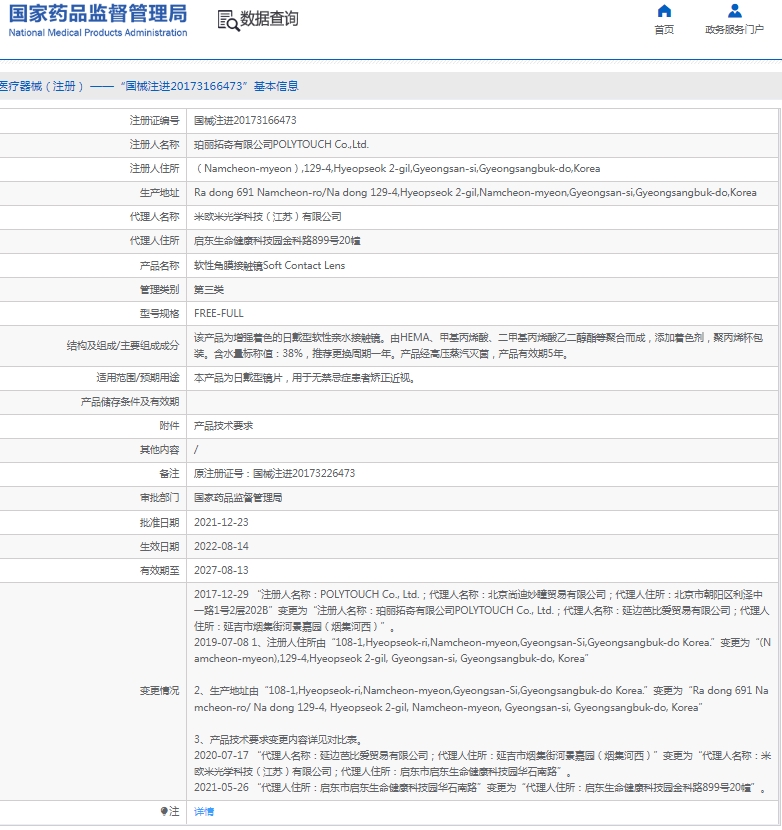Select expiry date 2027-08-13

pyautogui.click(x=221, y=571)
